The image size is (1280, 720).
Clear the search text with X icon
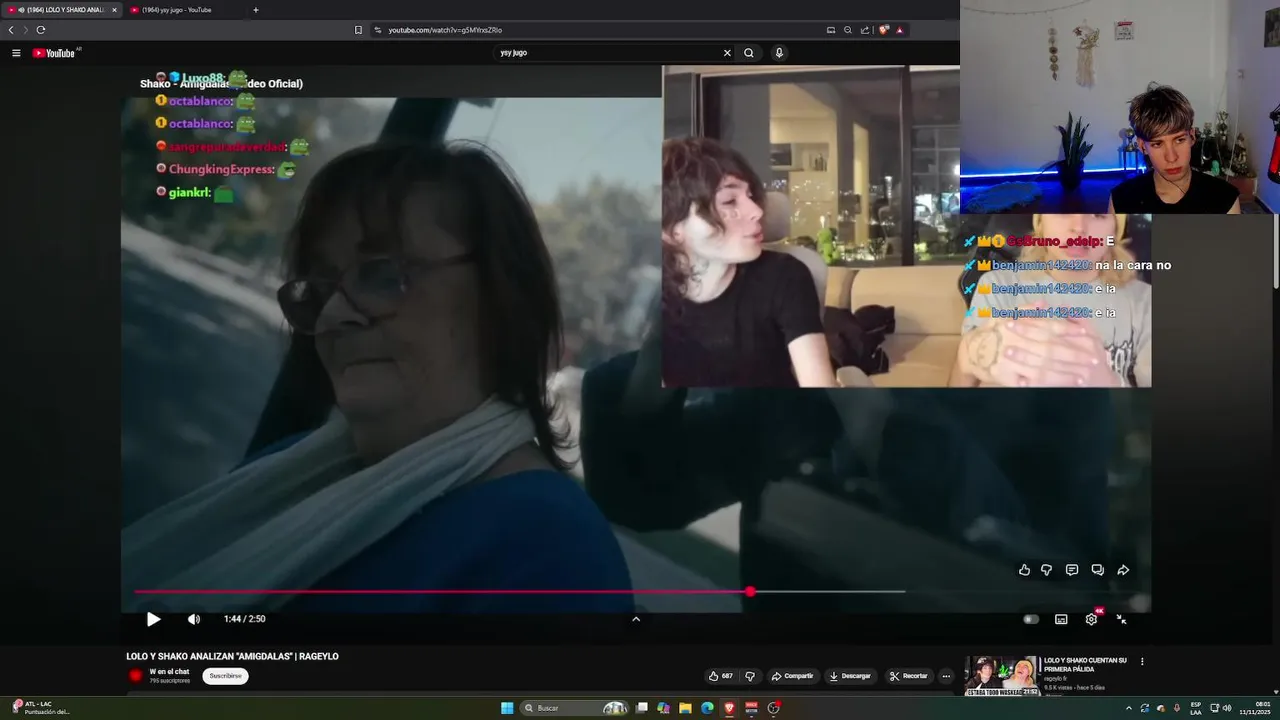727,53
